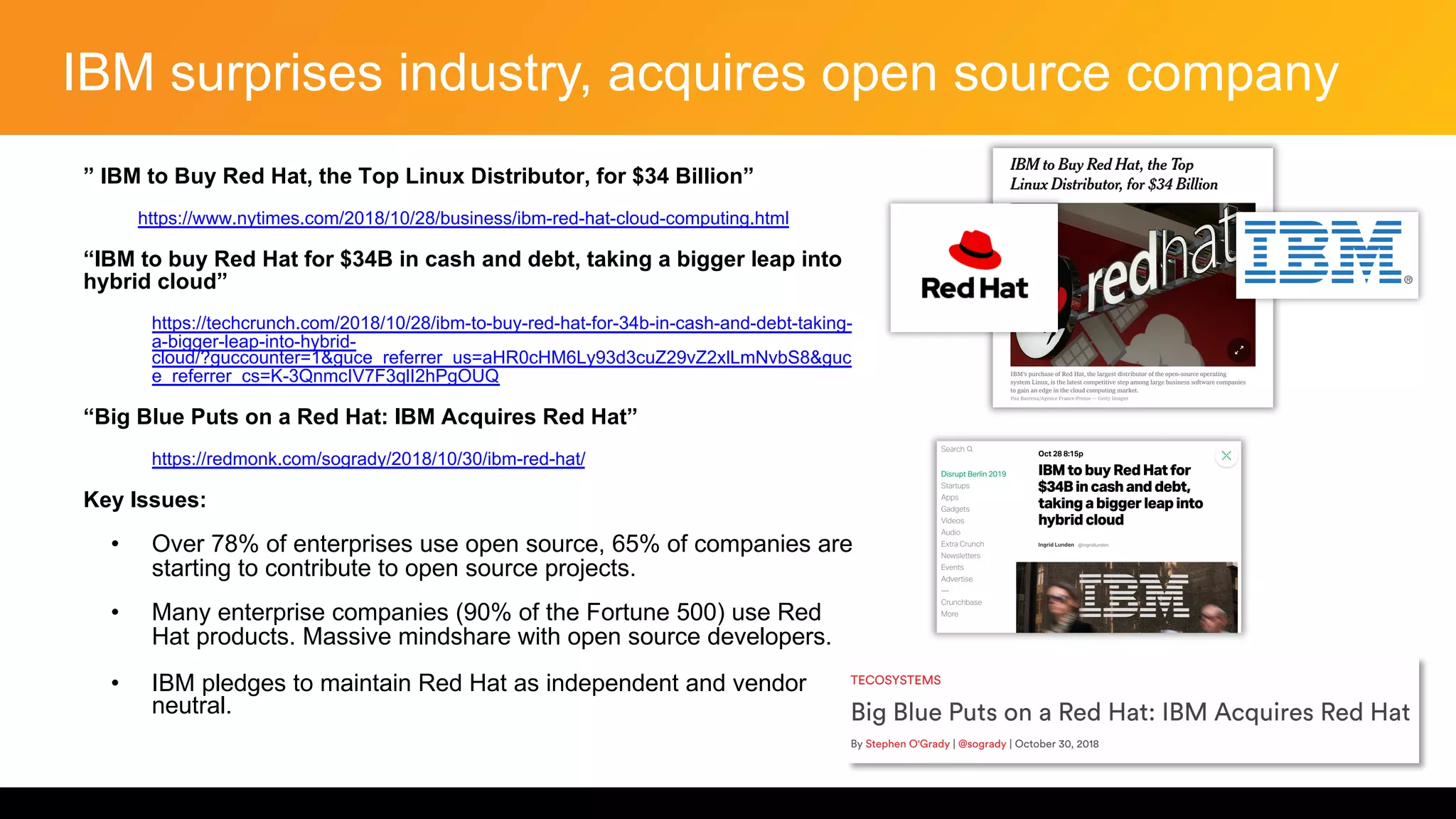Image resolution: width=1456 pixels, height=819 pixels.
Task: Click the Oct 28 8:15p timestamp
Action: [1061, 454]
